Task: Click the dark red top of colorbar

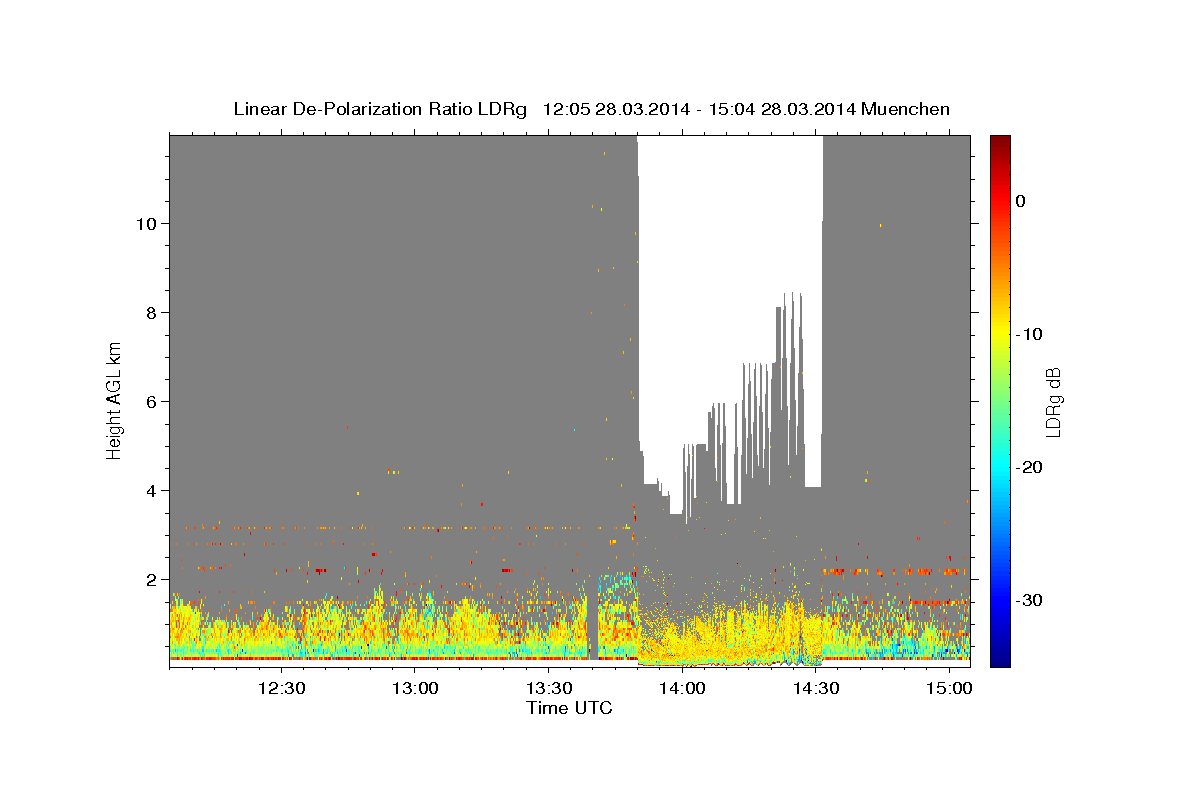Action: (1000, 145)
